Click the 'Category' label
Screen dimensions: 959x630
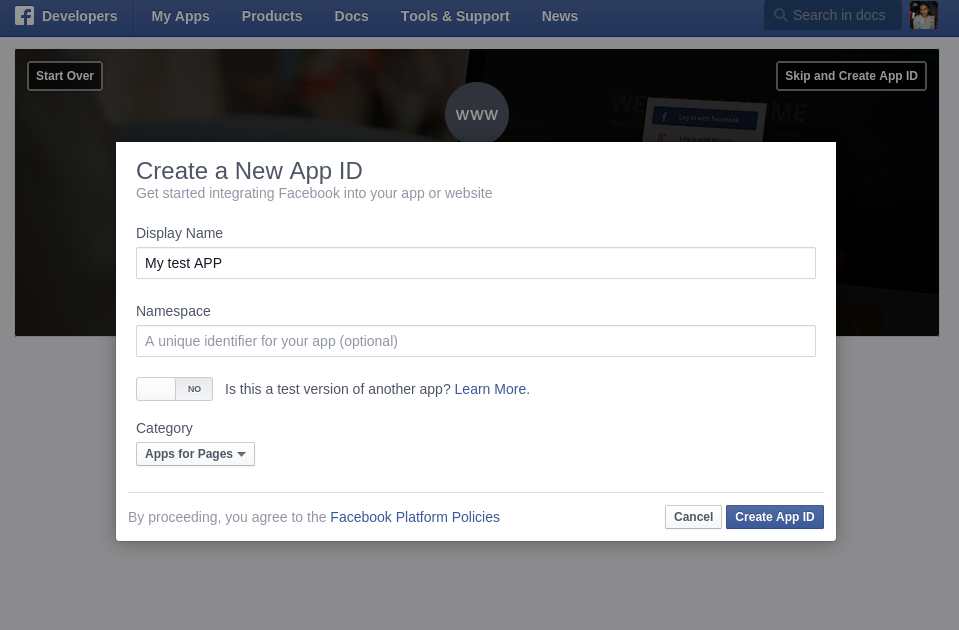pyautogui.click(x=164, y=428)
